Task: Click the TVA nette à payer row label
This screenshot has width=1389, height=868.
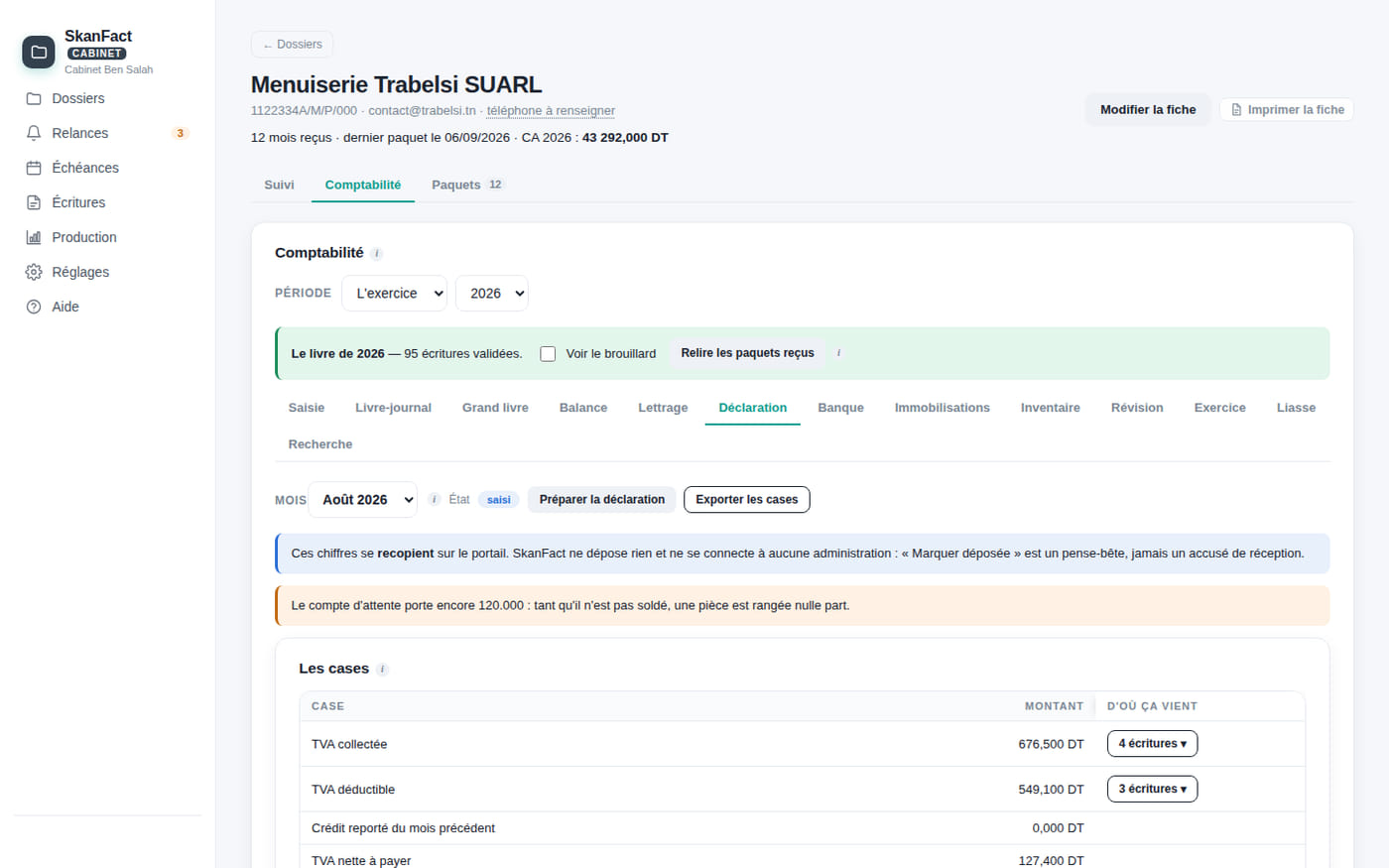Action: 361,861
